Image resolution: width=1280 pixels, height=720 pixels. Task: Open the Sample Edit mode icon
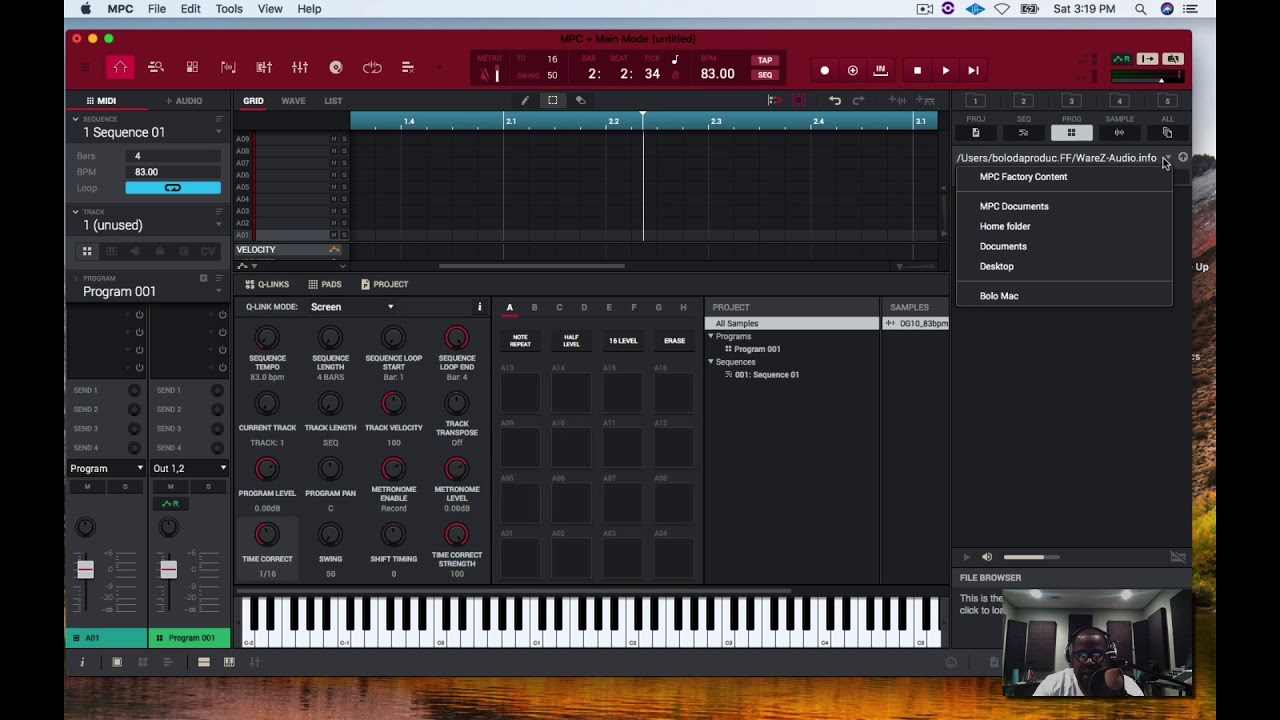click(x=228, y=68)
